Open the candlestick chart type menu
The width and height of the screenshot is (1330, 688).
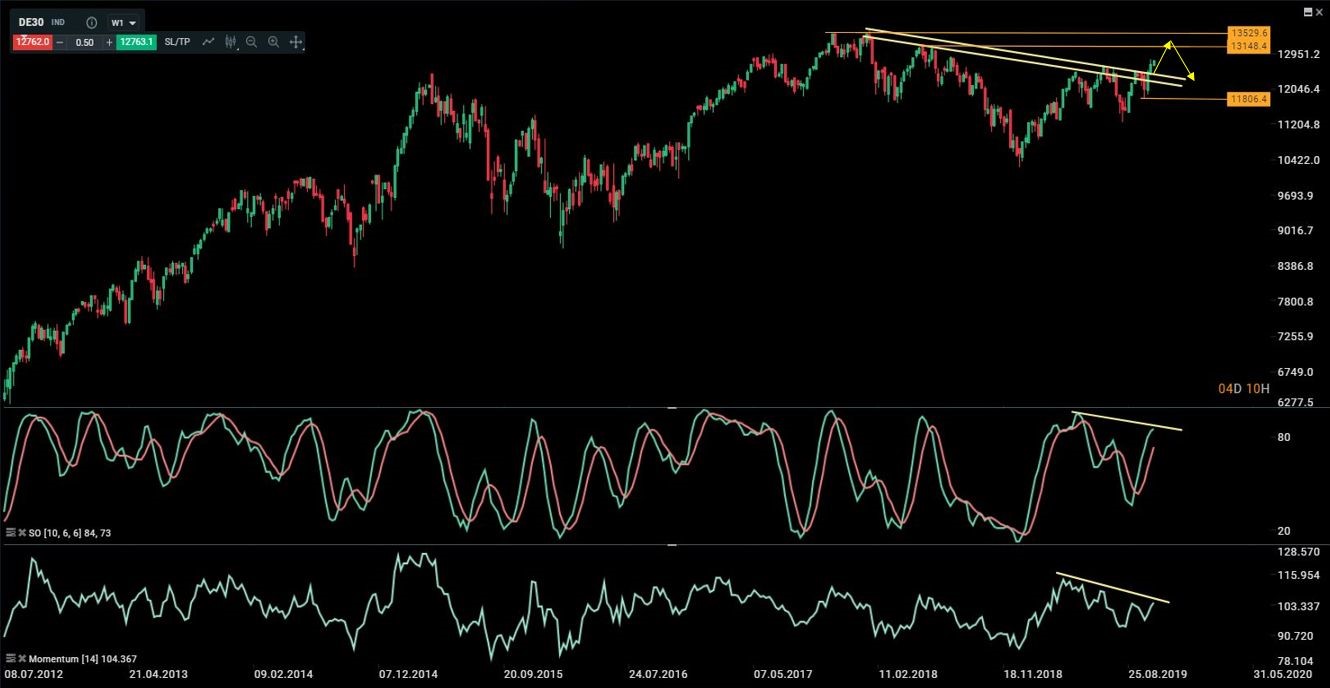231,42
